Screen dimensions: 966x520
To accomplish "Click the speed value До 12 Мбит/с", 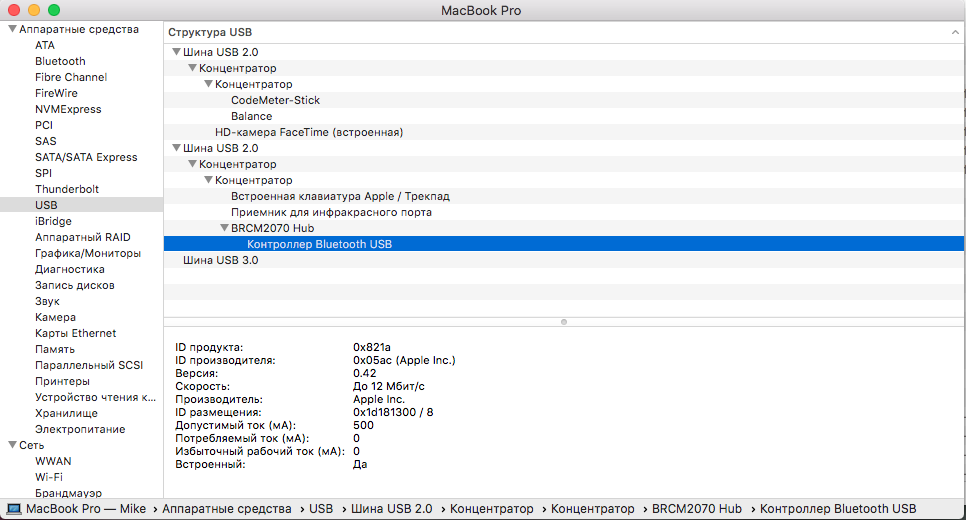I will coord(389,386).
